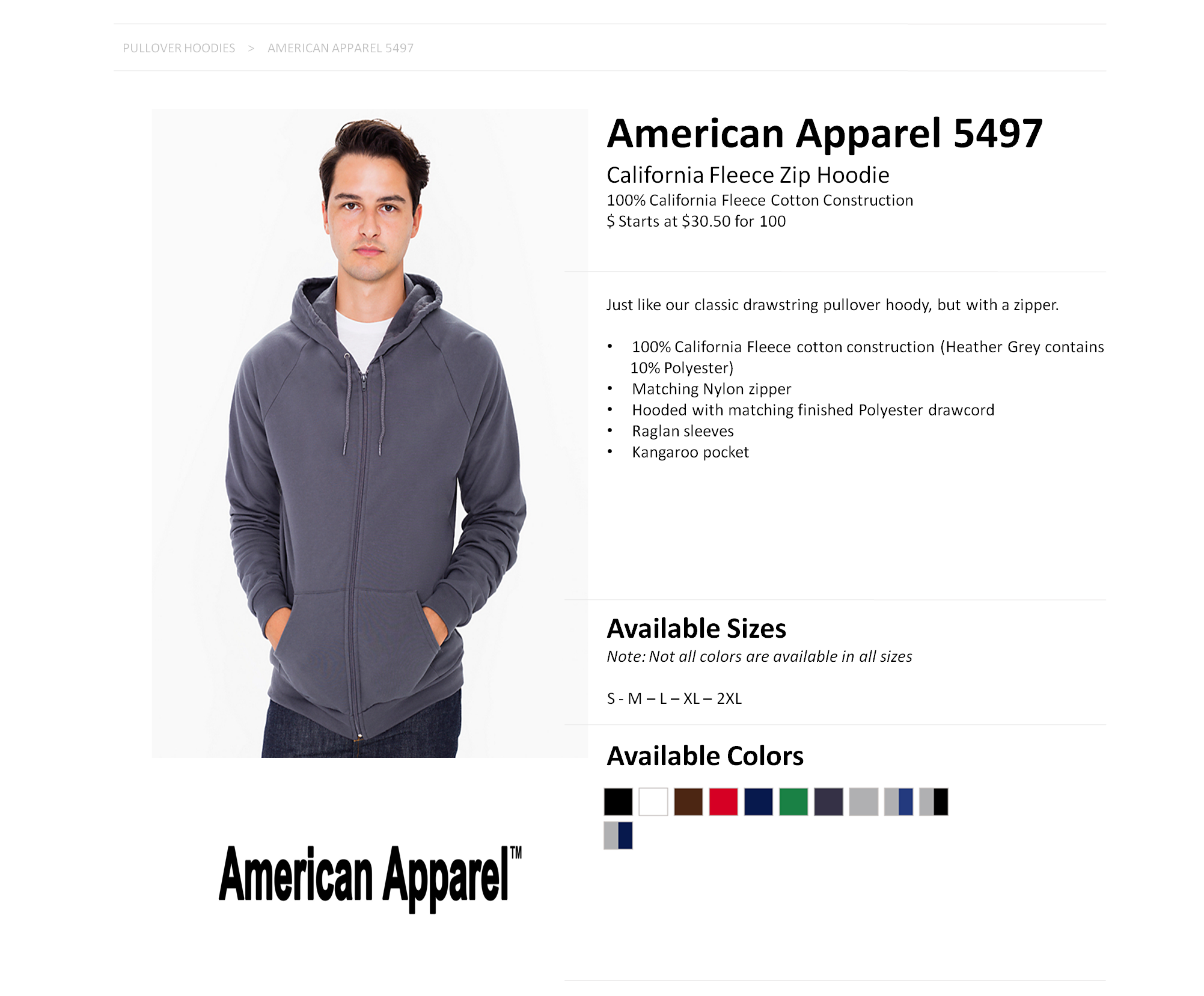Click the Available Sizes heading

point(696,629)
